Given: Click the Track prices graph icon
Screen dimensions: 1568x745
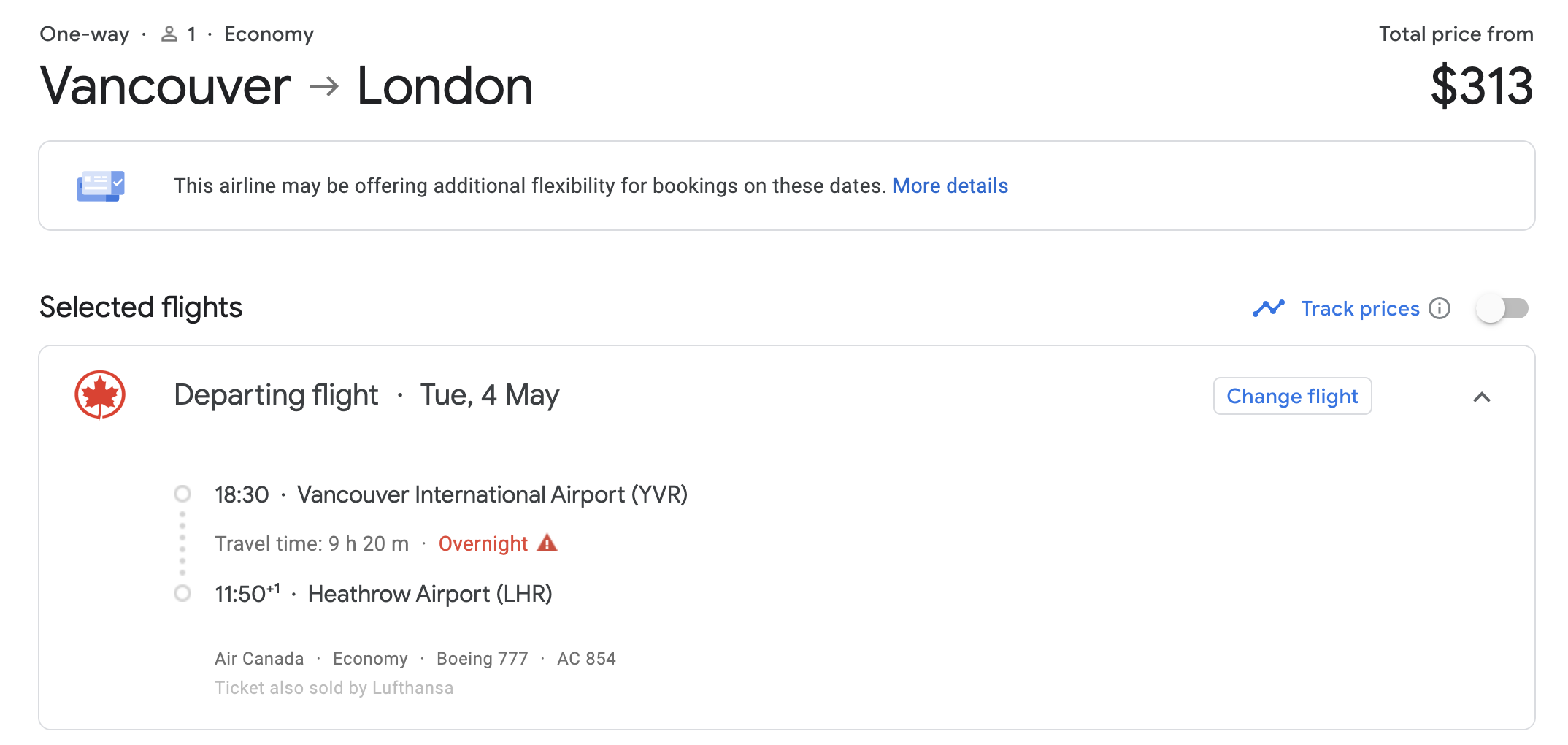Looking at the screenshot, I should click(x=1268, y=308).
